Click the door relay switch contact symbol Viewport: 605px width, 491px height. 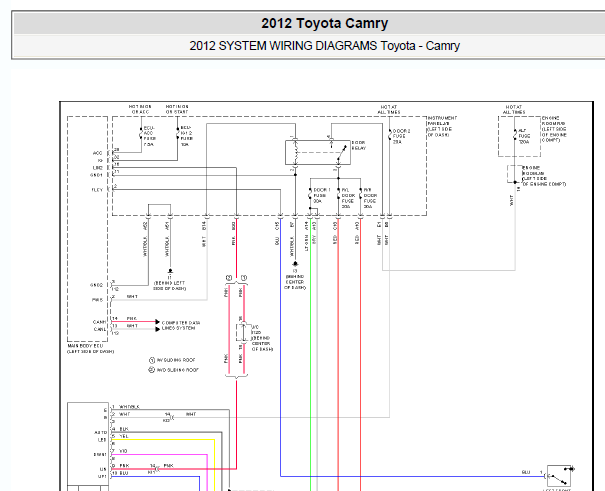(x=341, y=153)
